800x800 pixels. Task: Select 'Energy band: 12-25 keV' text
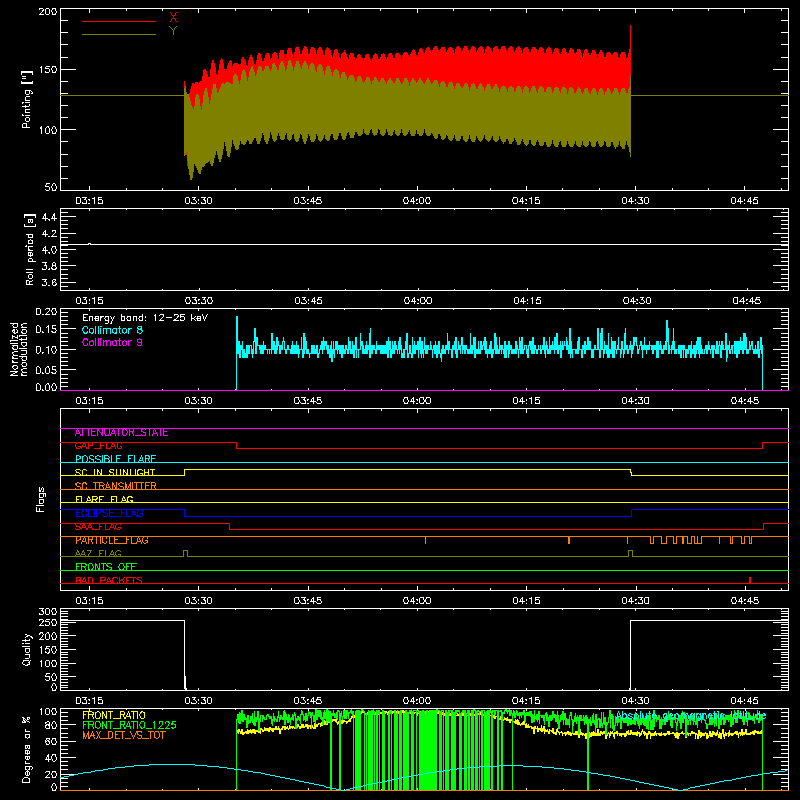click(x=145, y=318)
